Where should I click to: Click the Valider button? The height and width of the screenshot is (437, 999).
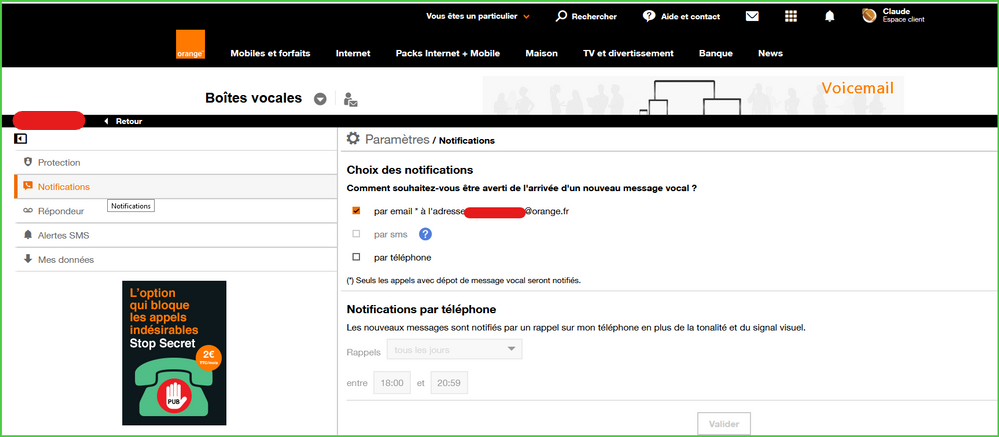tap(724, 424)
